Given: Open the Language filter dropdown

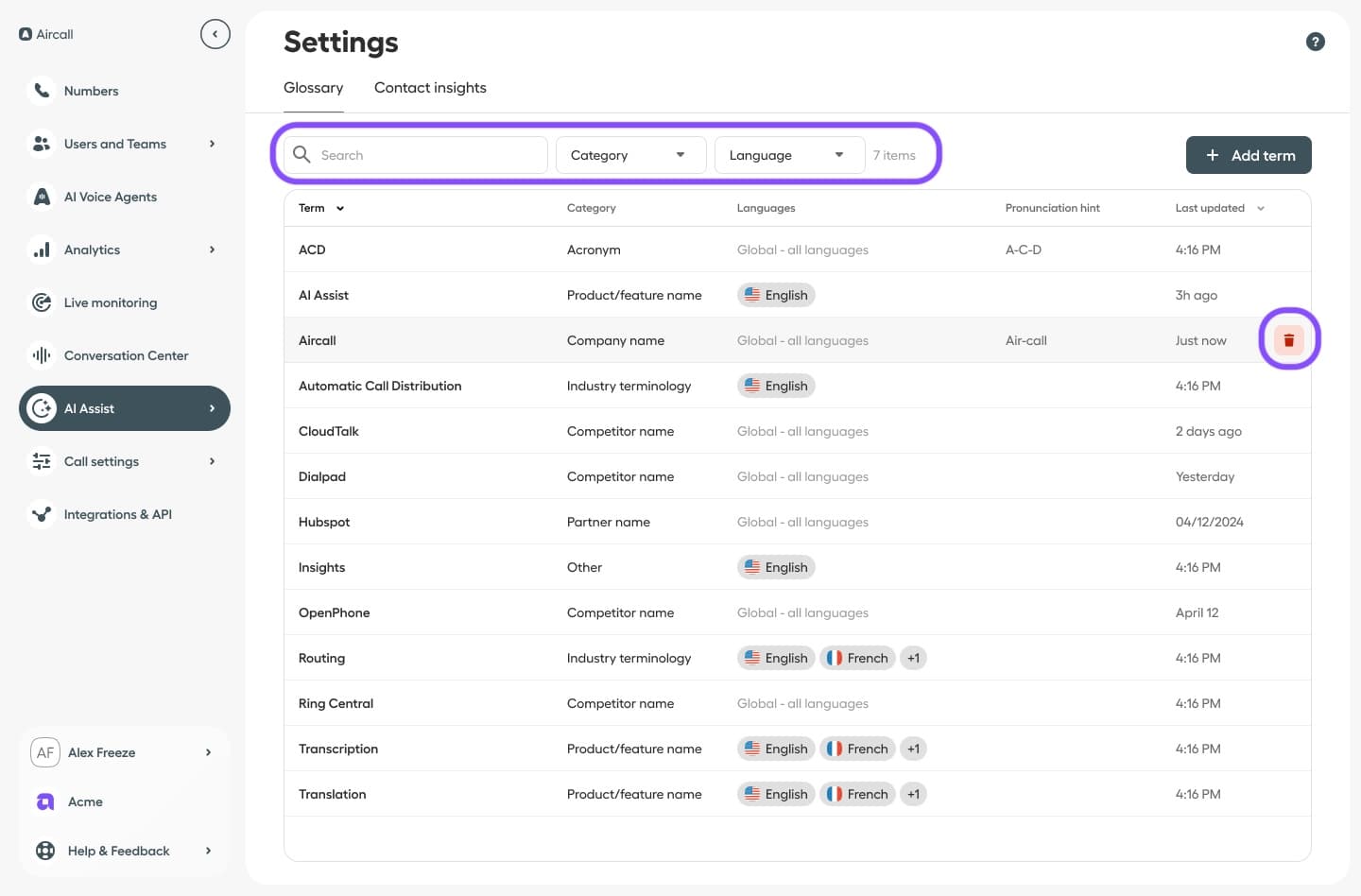Looking at the screenshot, I should (788, 154).
